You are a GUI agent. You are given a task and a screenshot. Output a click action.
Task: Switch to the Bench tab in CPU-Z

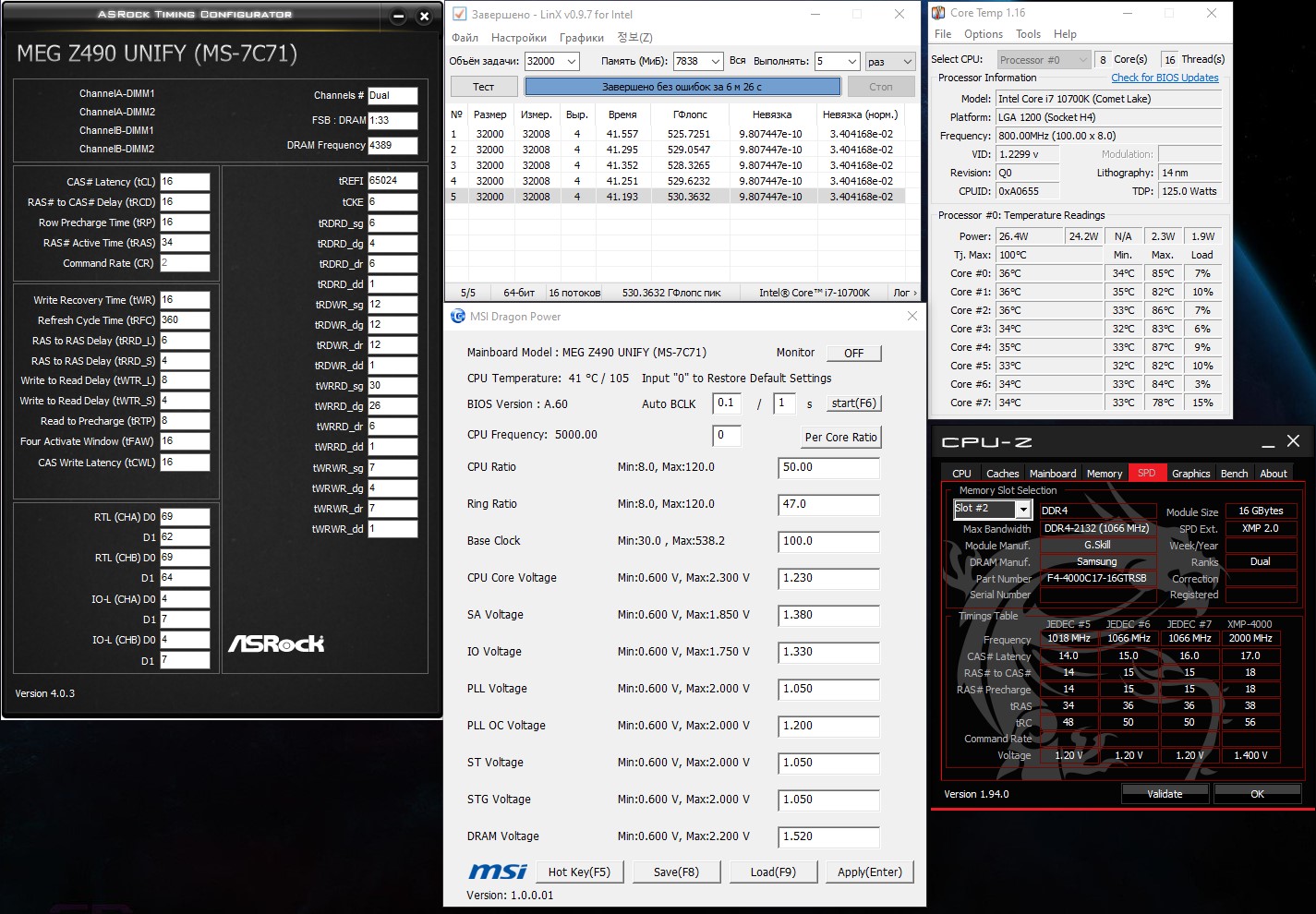pyautogui.click(x=1234, y=473)
